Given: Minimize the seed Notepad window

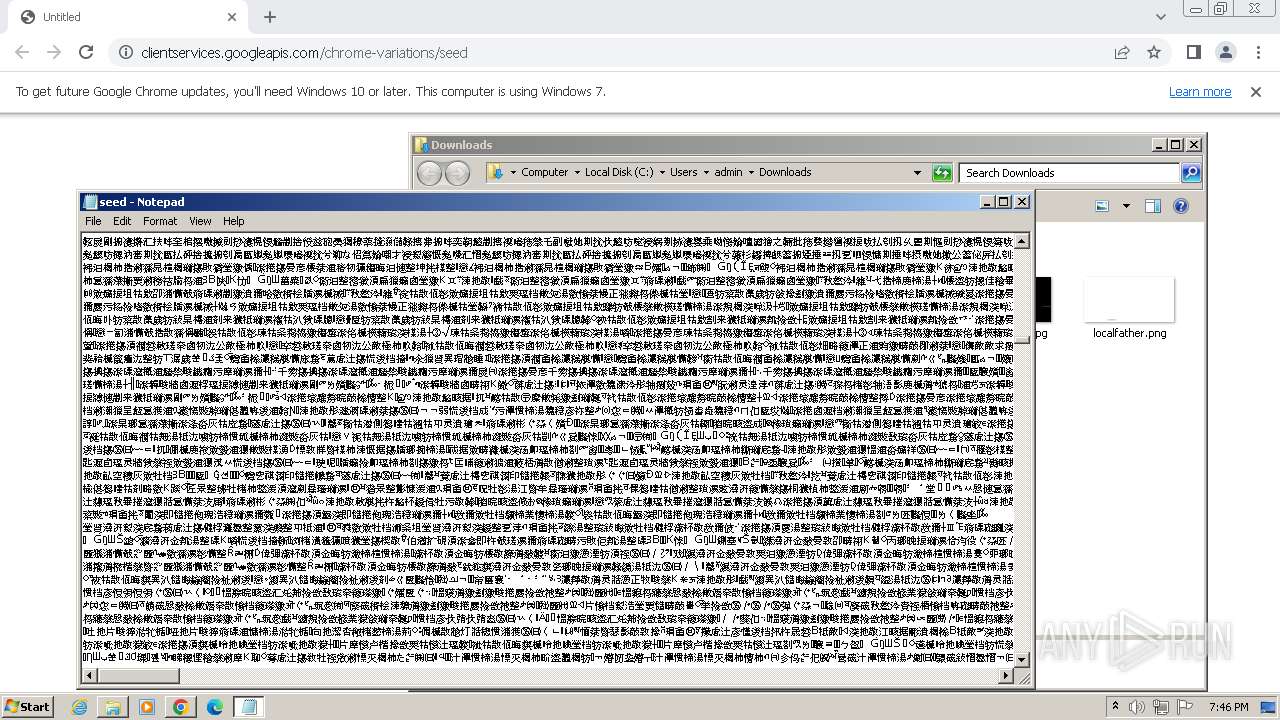Looking at the screenshot, I should coord(986,202).
